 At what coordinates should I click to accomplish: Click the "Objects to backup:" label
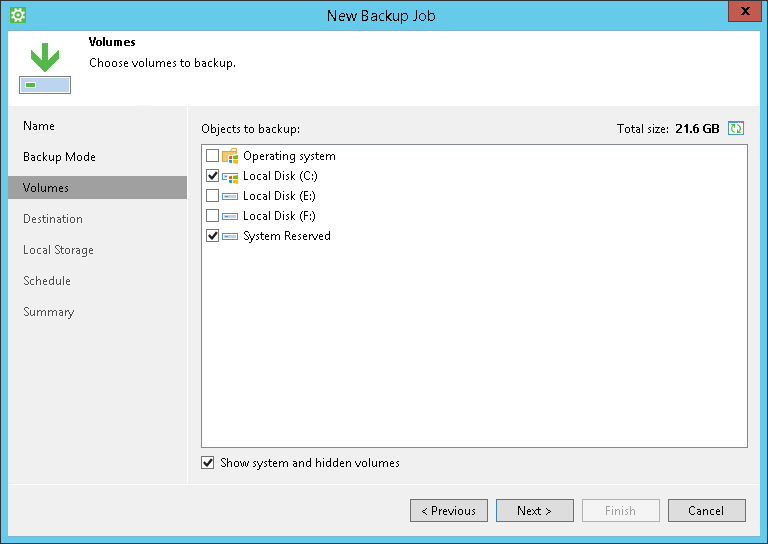[250, 129]
